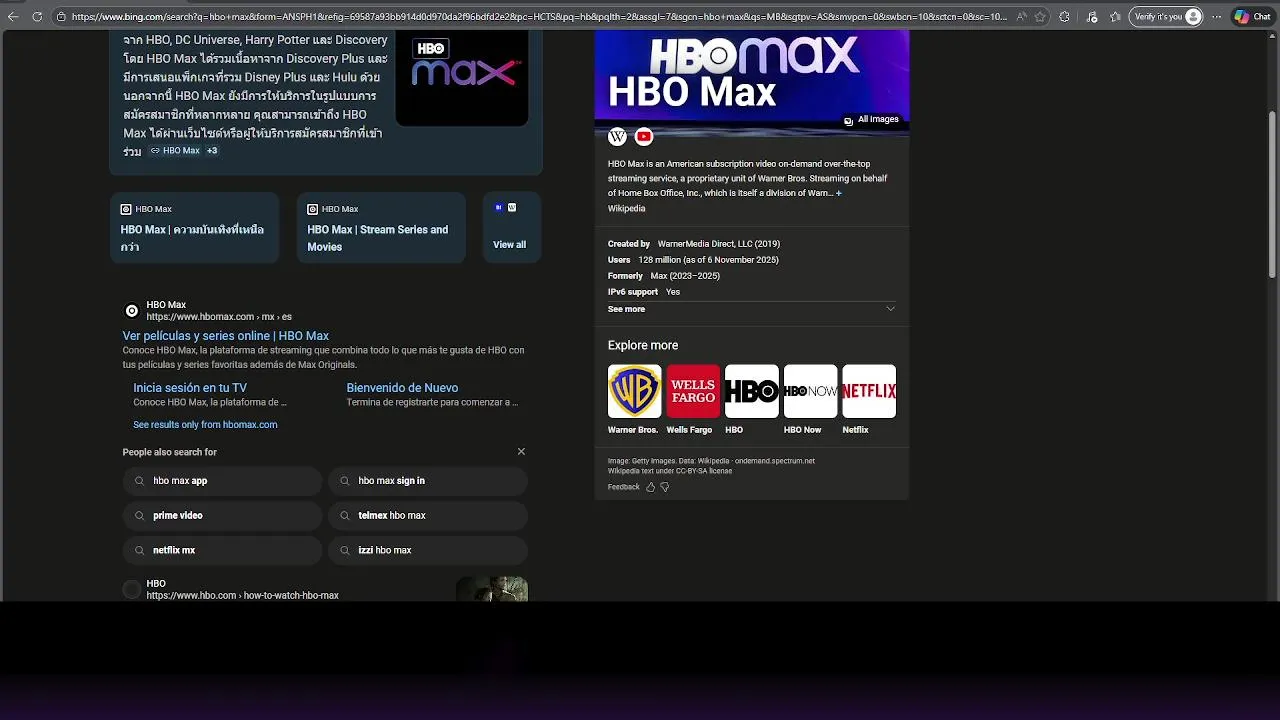The height and width of the screenshot is (720, 1280).
Task: Open the hbo.com how-to-watch-hbo-max result URL
Action: [x=242, y=596]
